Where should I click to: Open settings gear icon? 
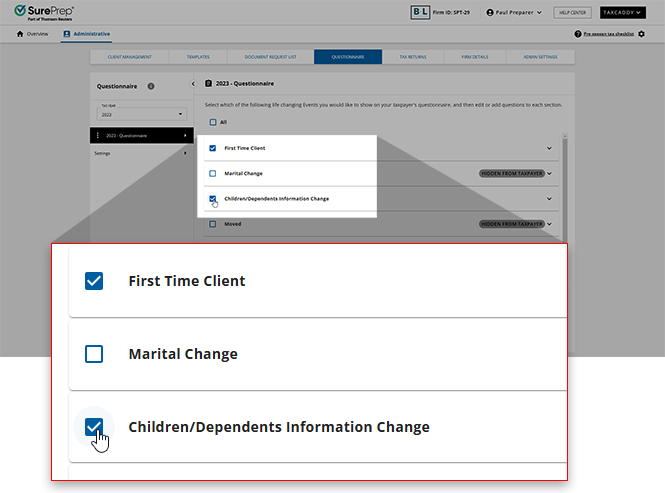[641, 34]
